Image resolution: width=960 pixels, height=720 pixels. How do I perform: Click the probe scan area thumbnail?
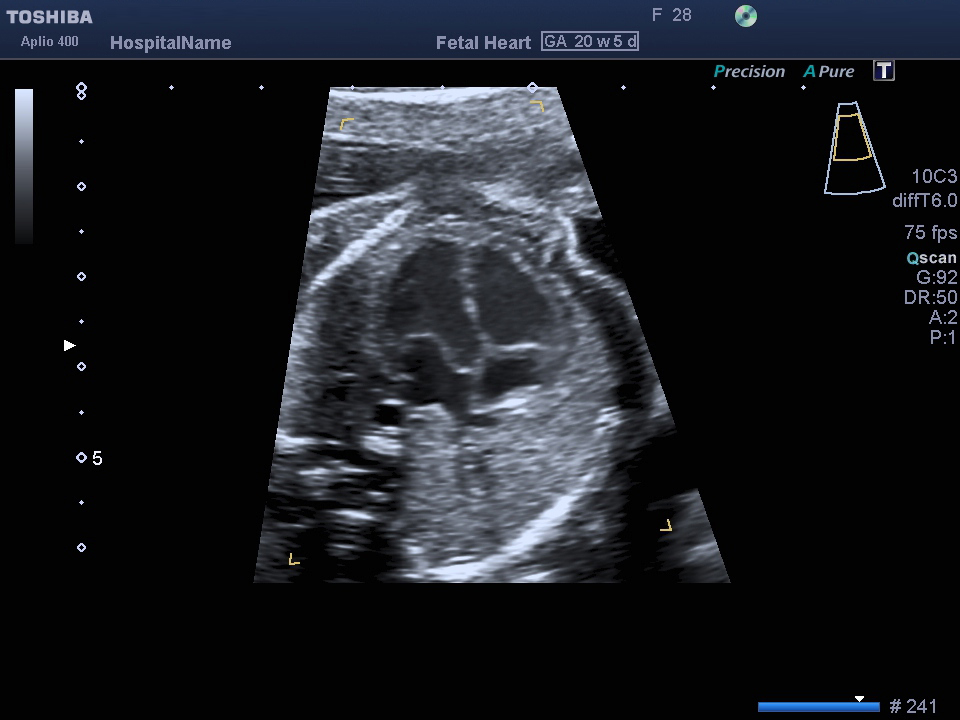(854, 148)
